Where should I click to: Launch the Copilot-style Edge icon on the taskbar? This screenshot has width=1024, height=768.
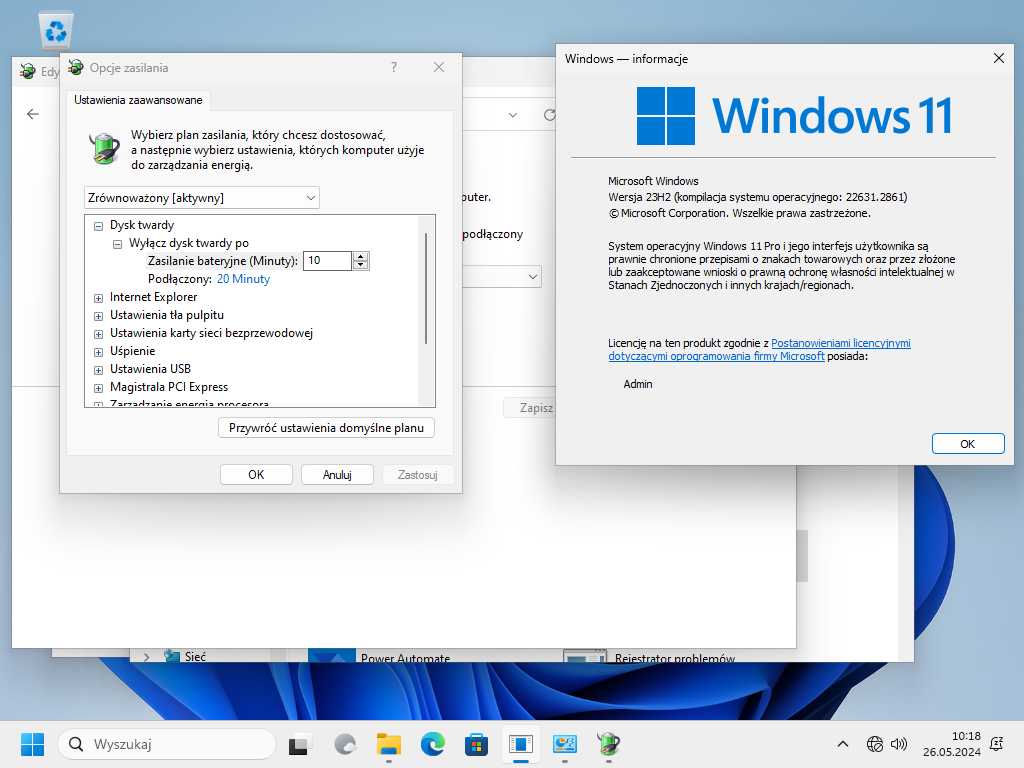(345, 744)
